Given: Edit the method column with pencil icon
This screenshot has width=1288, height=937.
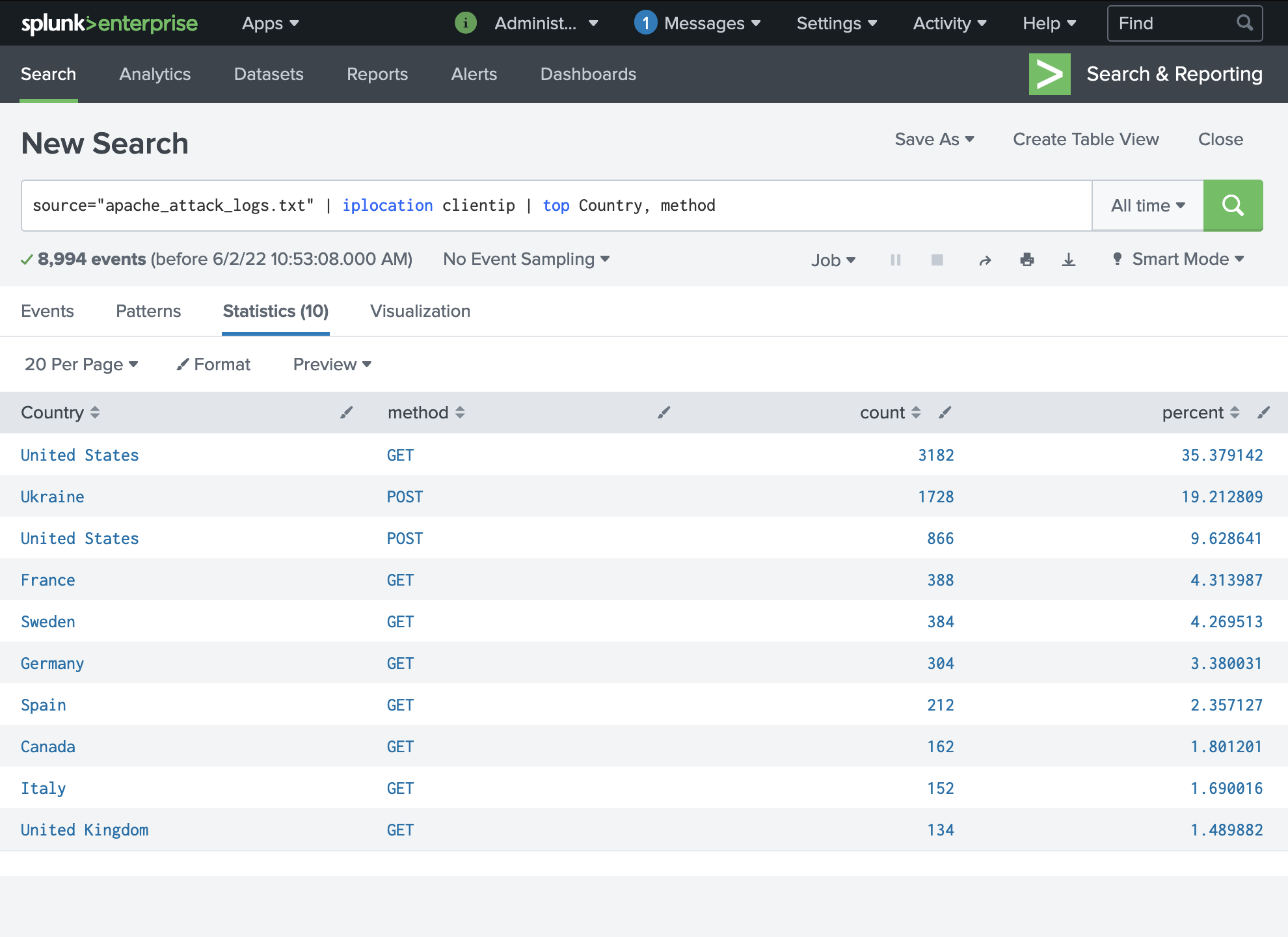Looking at the screenshot, I should click(x=664, y=413).
